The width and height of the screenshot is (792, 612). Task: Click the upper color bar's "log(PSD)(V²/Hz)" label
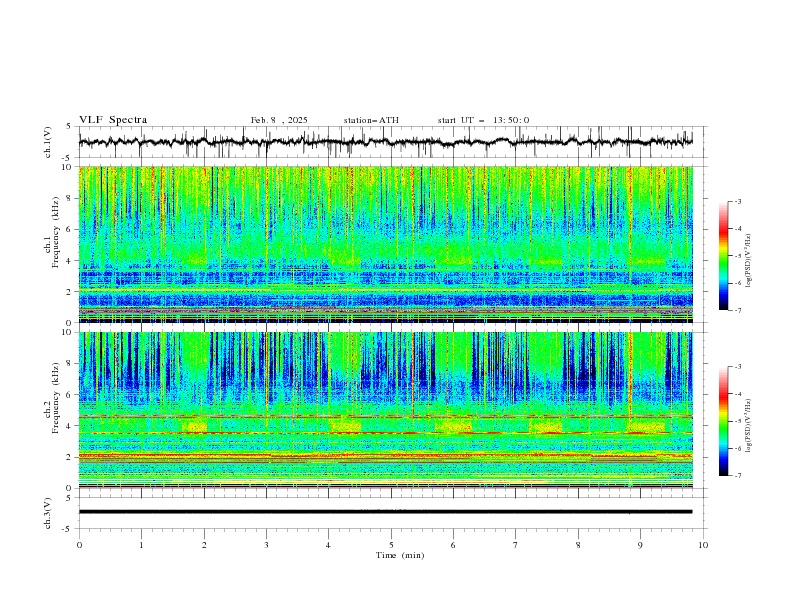749,260
